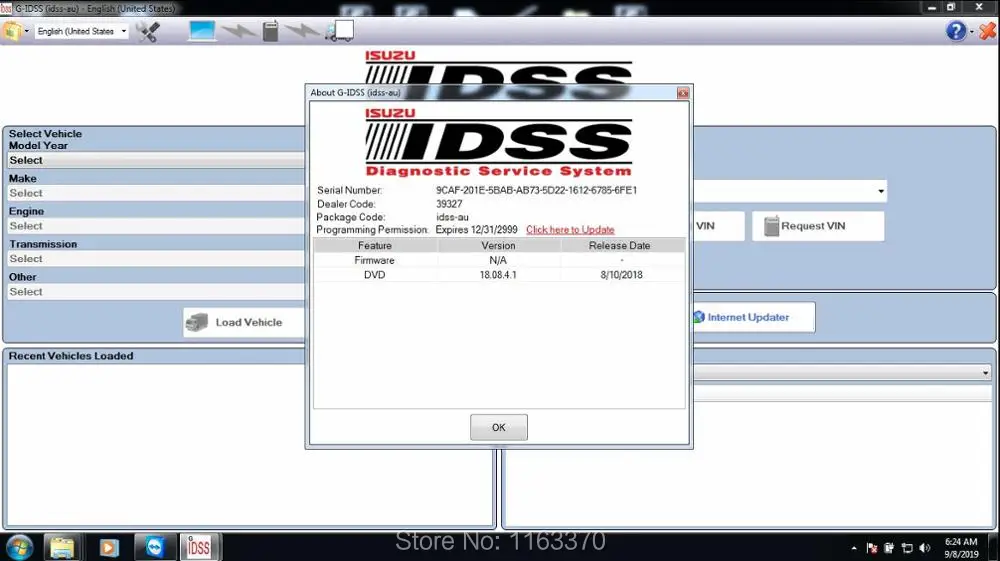Screen dimensions: 1000x561
Task: Click the Expires 12/31/2999 text
Action: (x=476, y=230)
